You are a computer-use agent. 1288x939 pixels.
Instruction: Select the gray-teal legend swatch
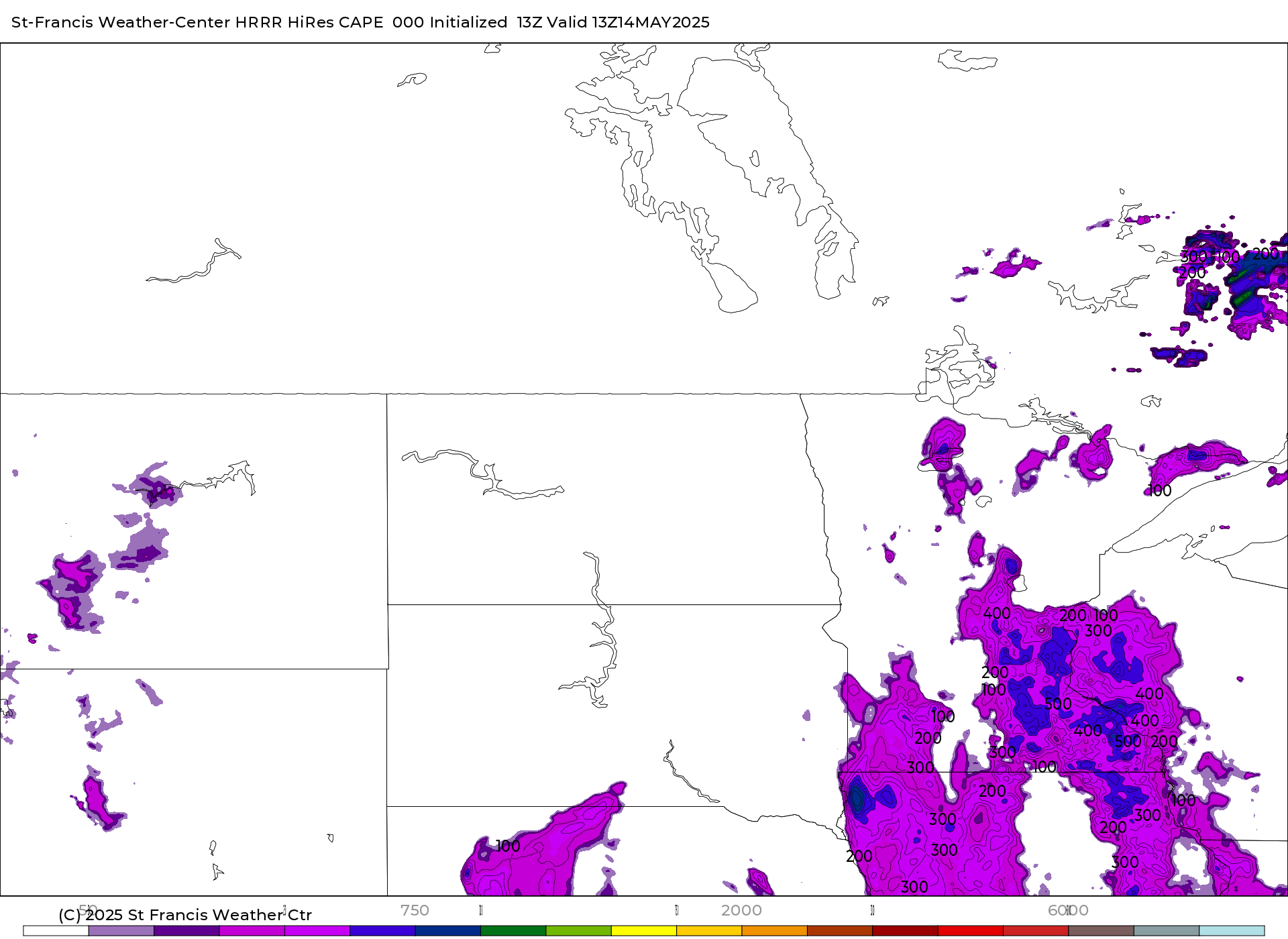click(x=1167, y=931)
